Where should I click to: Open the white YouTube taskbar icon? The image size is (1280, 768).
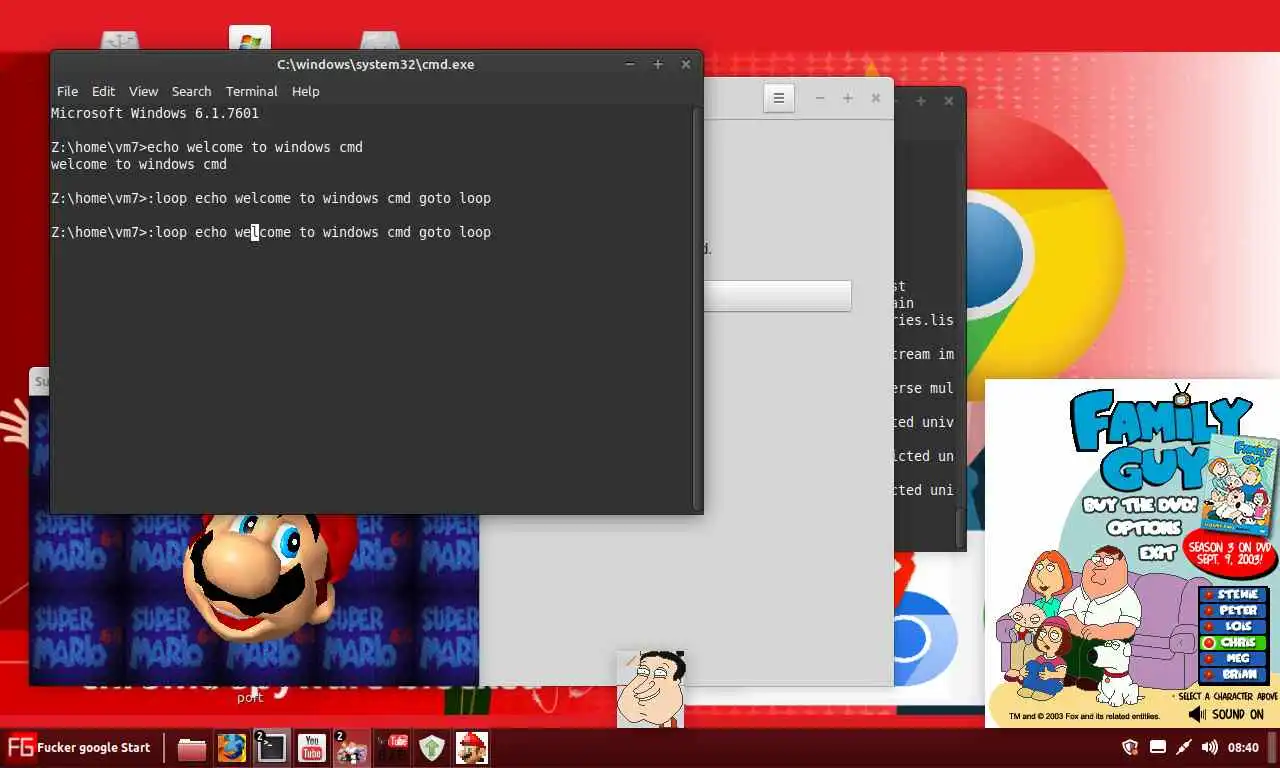coord(312,748)
